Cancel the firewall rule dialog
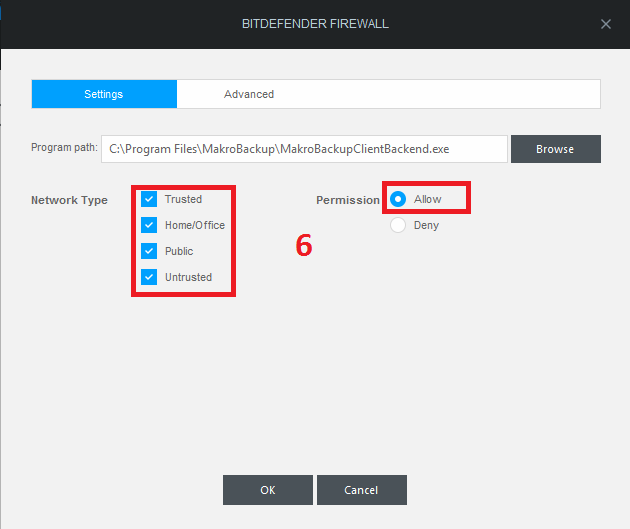The image size is (630, 529). tap(362, 490)
